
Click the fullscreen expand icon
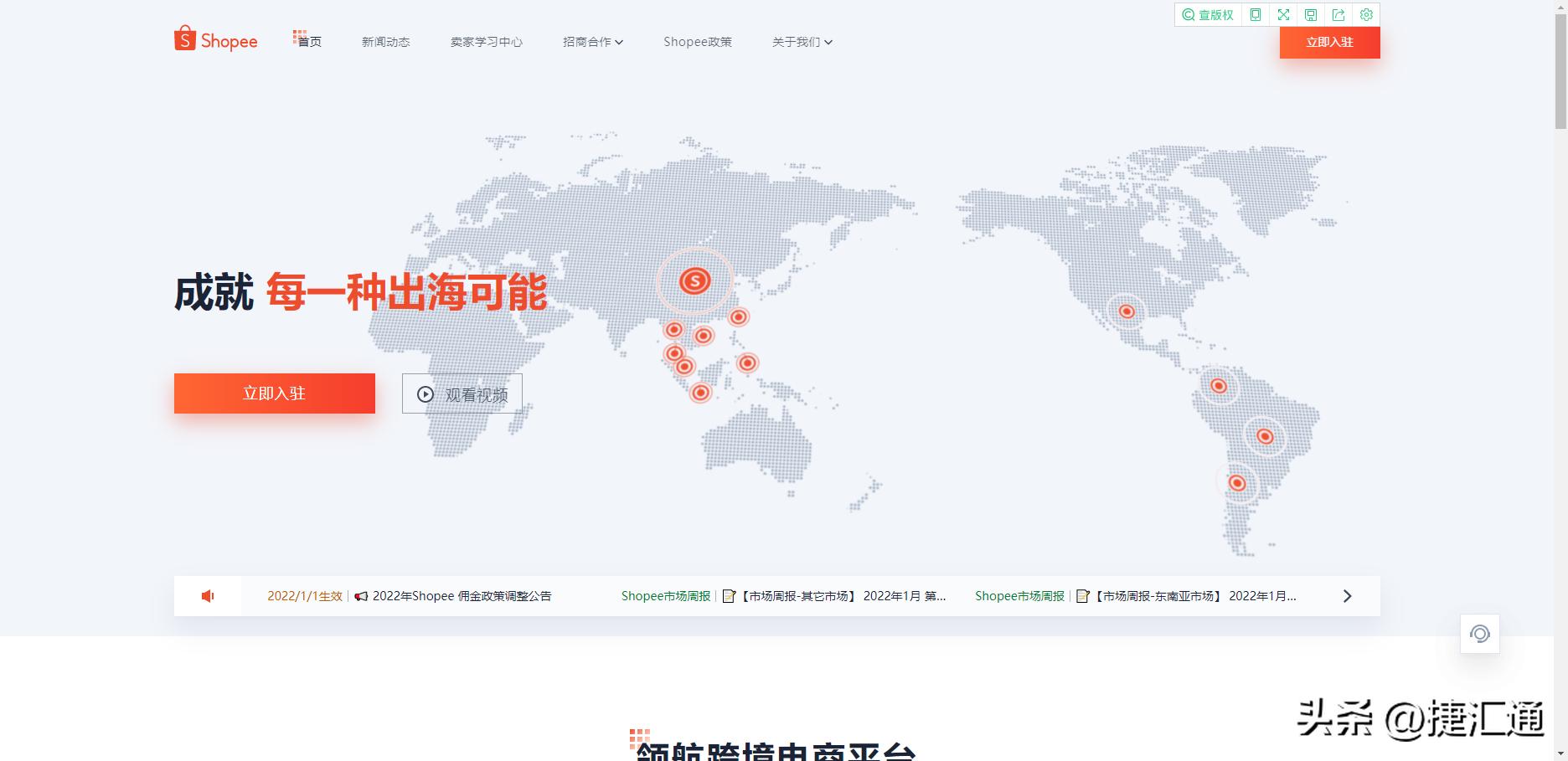pos(1282,14)
